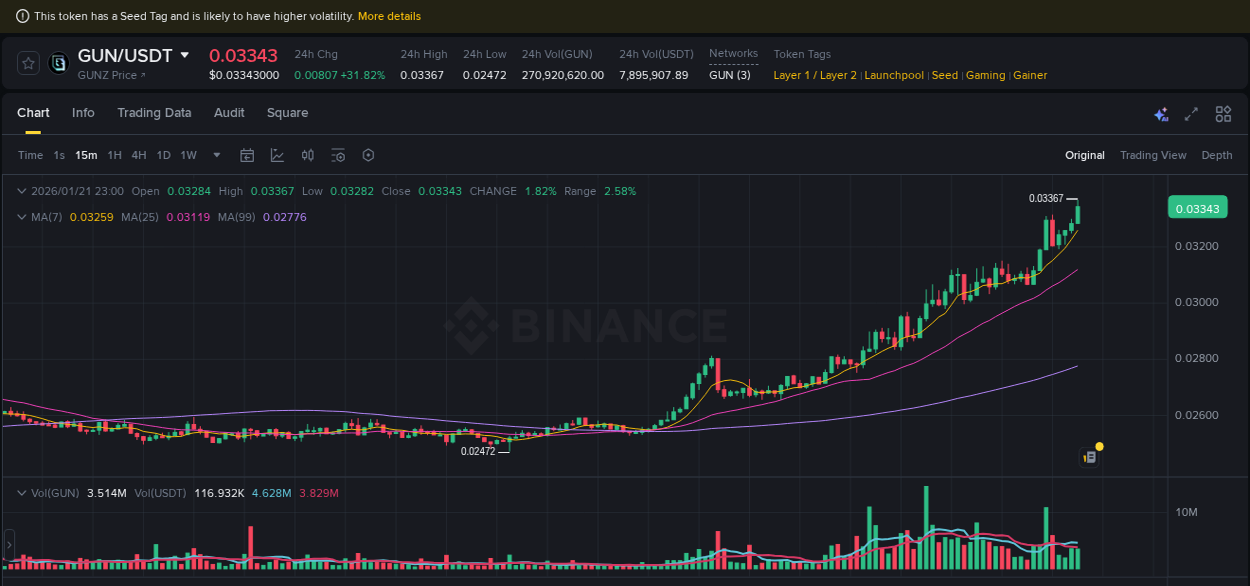Open the date range calendar icon
Image resolution: width=1250 pixels, height=586 pixels.
tap(247, 155)
